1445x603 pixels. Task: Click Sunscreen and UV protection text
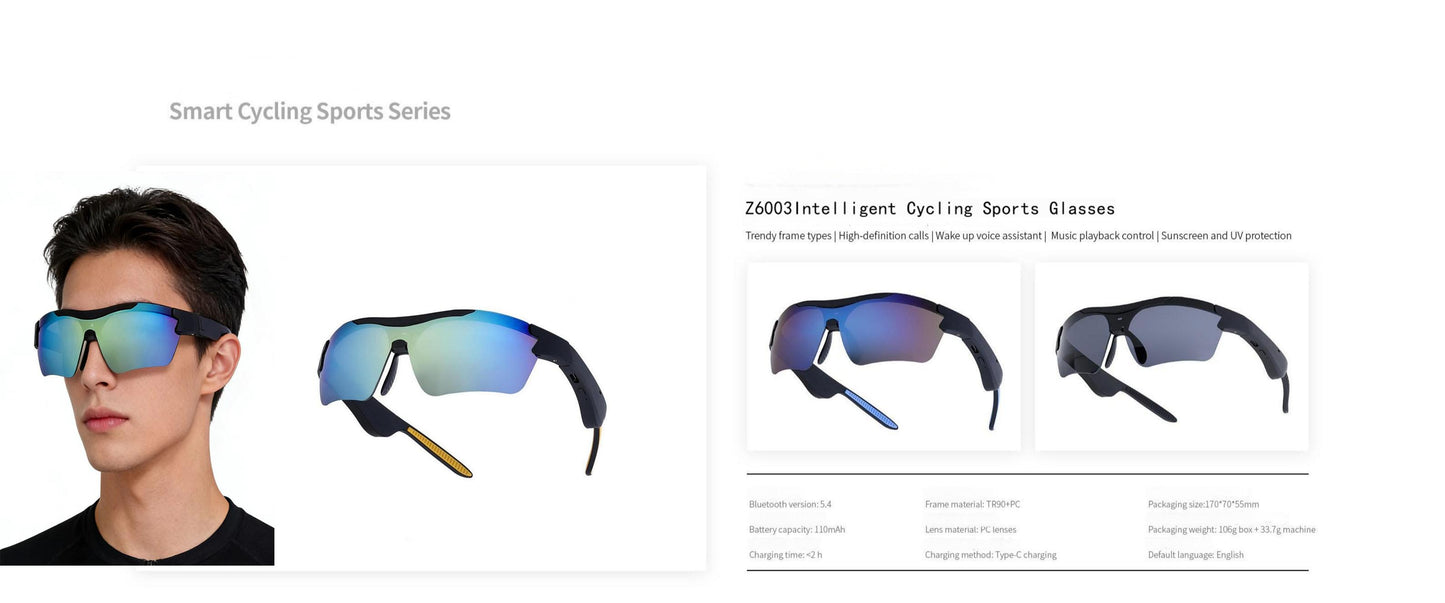tap(1226, 236)
